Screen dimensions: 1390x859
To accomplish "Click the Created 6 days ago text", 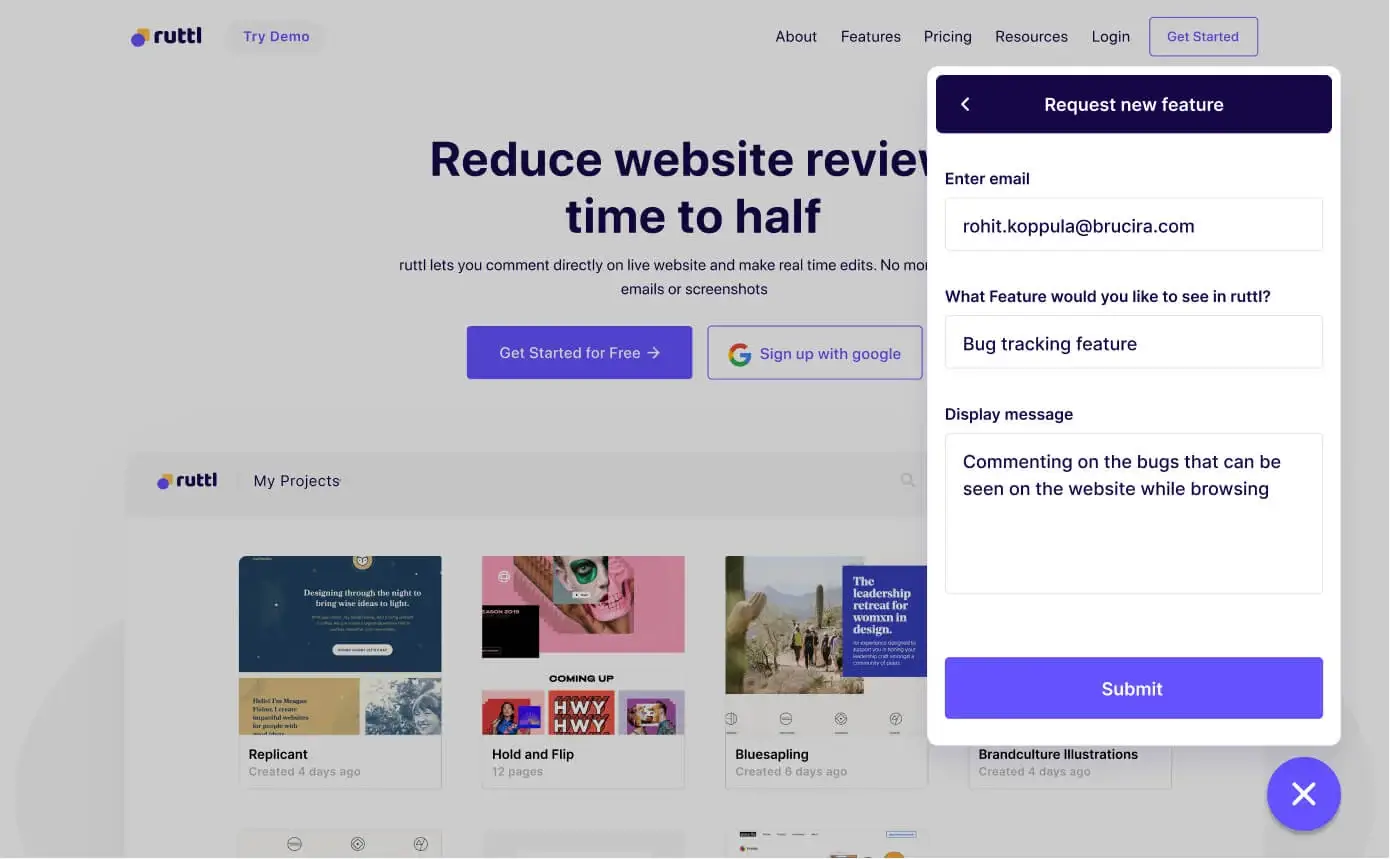I will click(x=791, y=772).
